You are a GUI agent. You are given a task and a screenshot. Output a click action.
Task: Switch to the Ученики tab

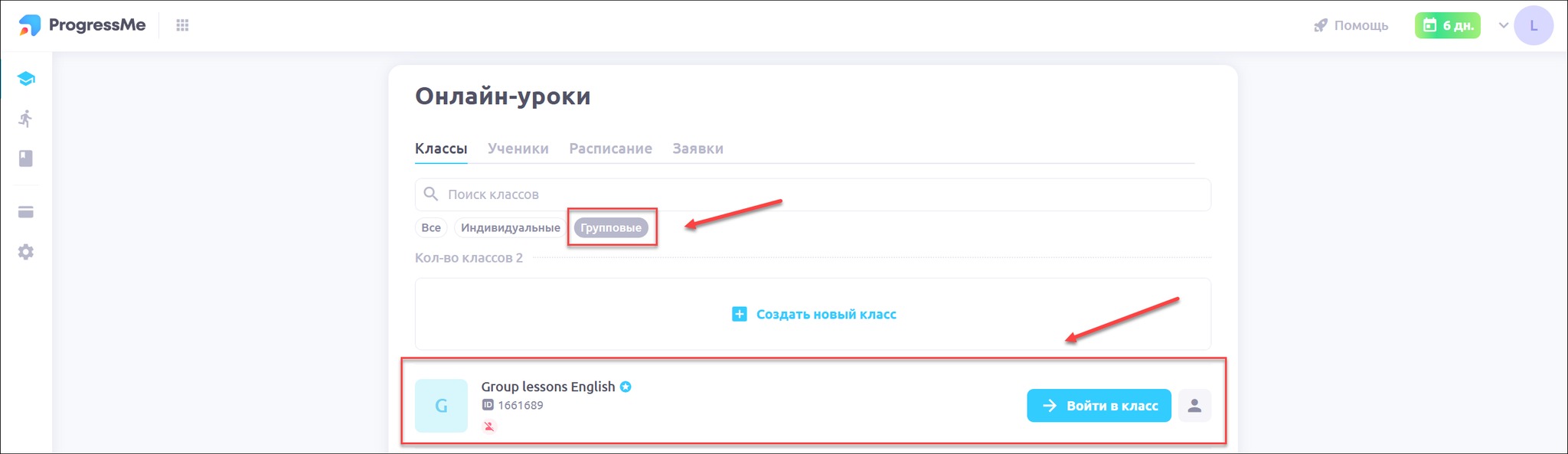coord(518,149)
